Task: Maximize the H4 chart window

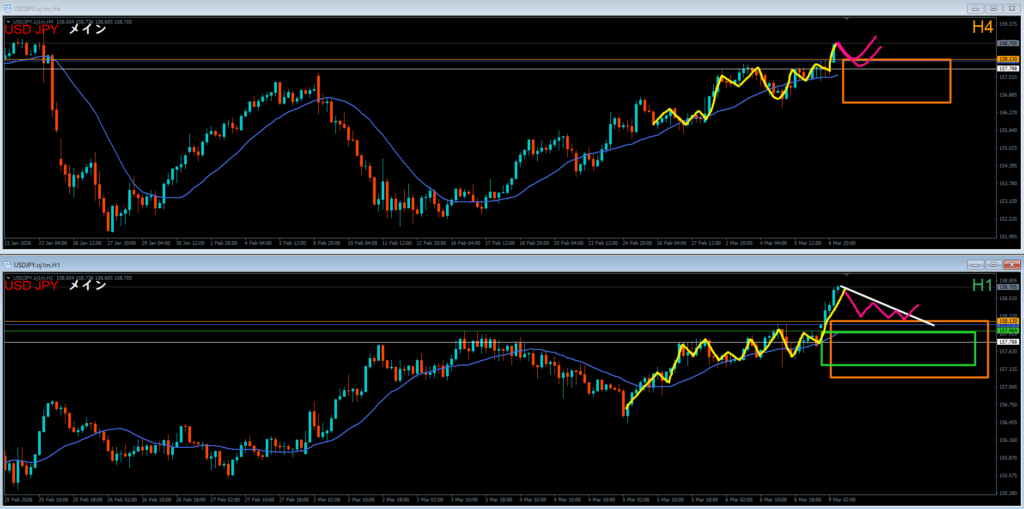Action: (994, 7)
